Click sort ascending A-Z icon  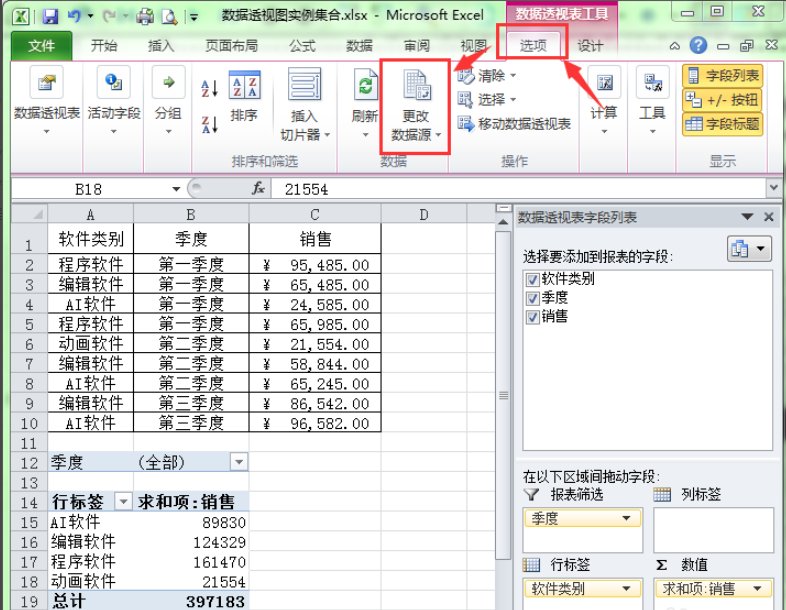pyautogui.click(x=209, y=88)
